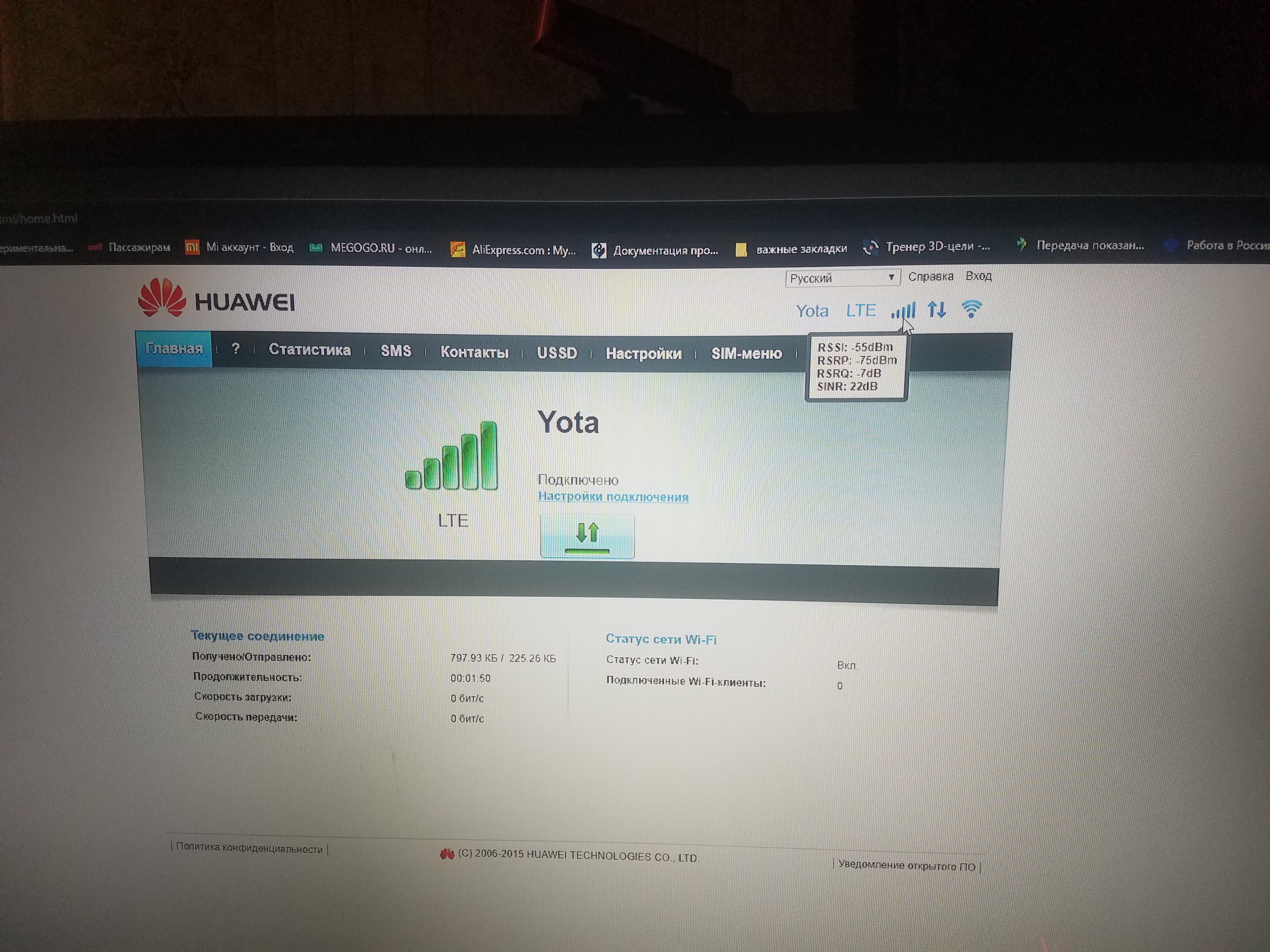Click the Wi-Fi status icon in header
This screenshot has width=1270, height=952.
971,309
